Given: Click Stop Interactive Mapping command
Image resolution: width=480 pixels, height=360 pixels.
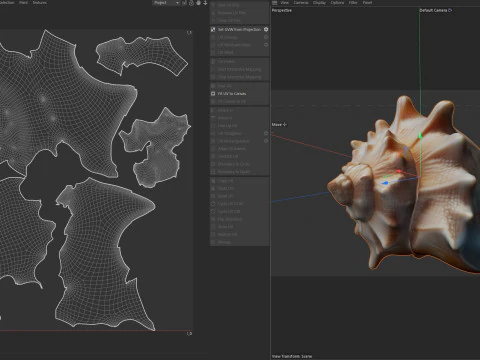Looking at the screenshot, I should point(239,77).
